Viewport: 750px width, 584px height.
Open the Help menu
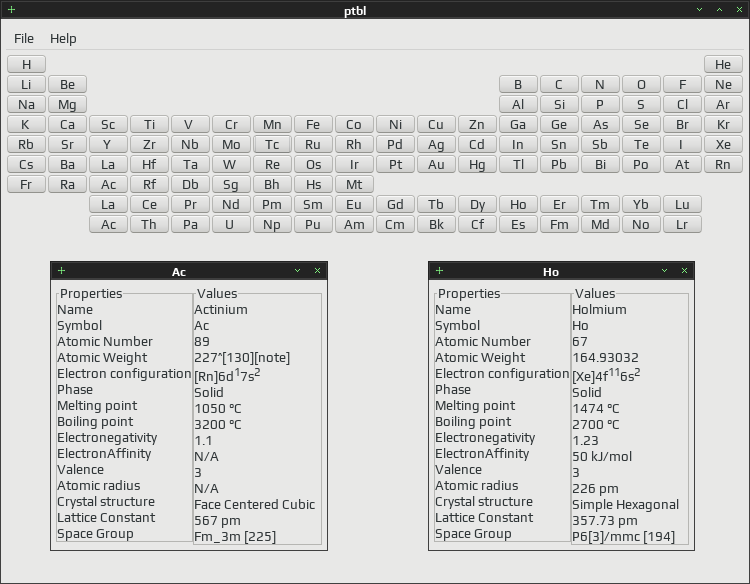click(63, 38)
